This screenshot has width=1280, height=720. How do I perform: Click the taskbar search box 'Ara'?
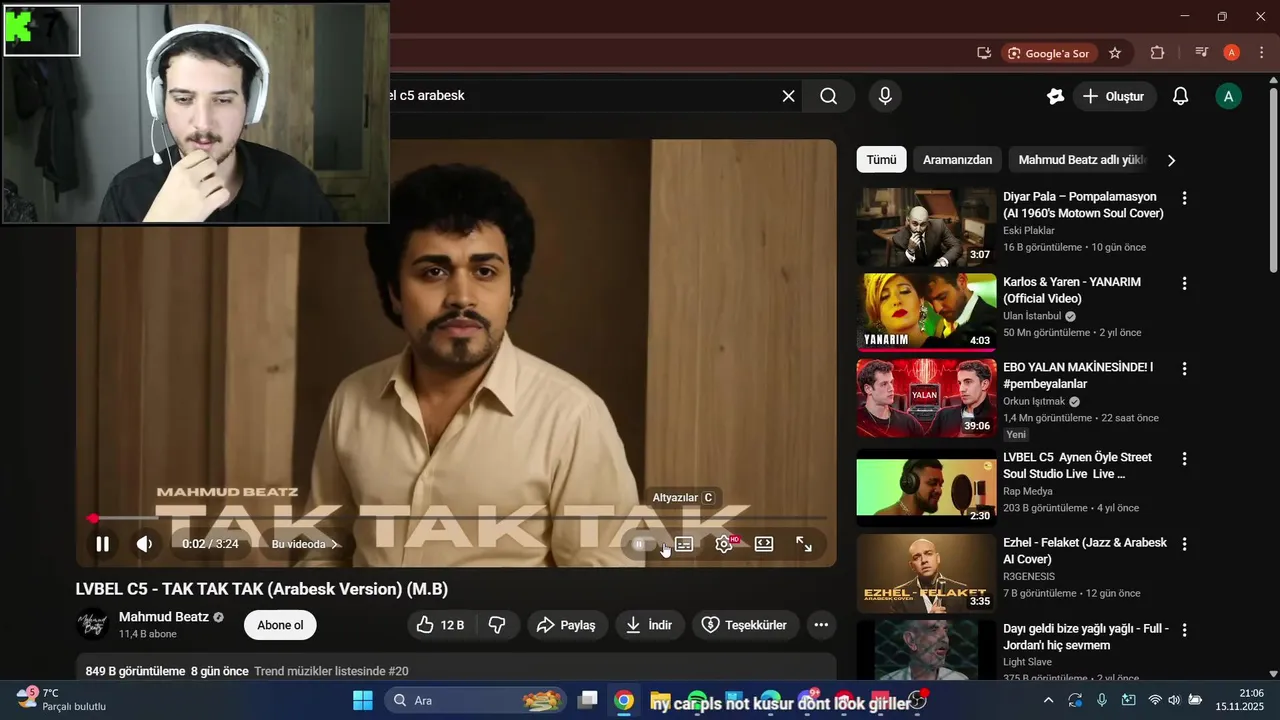click(477, 700)
